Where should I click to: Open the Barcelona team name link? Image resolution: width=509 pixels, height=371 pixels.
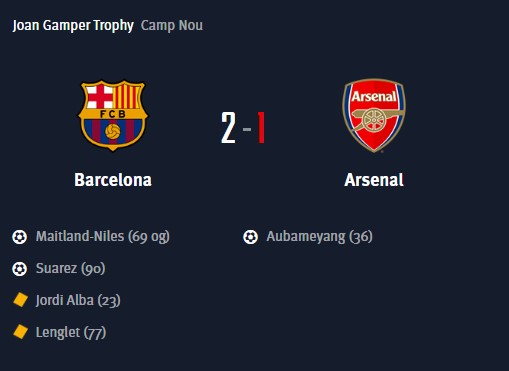[113, 180]
